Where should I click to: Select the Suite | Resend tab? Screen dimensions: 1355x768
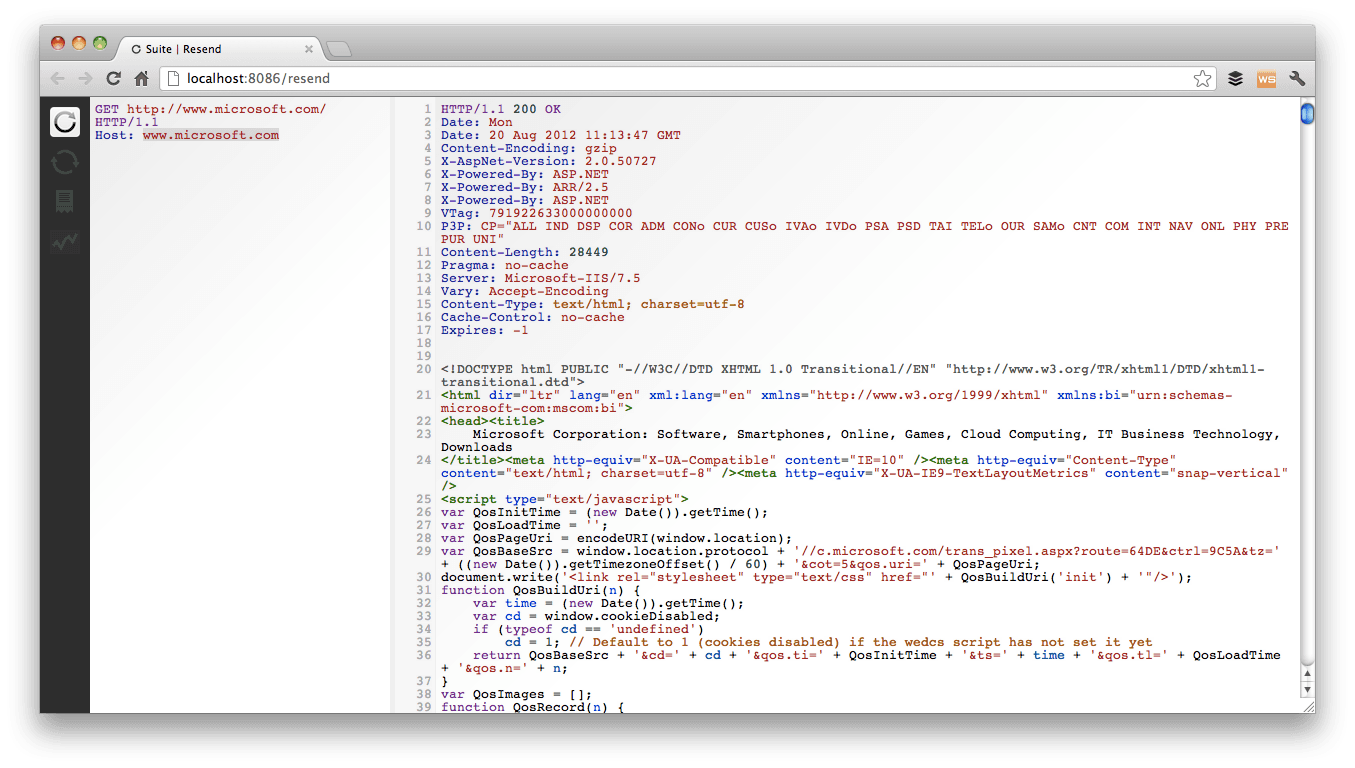pyautogui.click(x=218, y=49)
